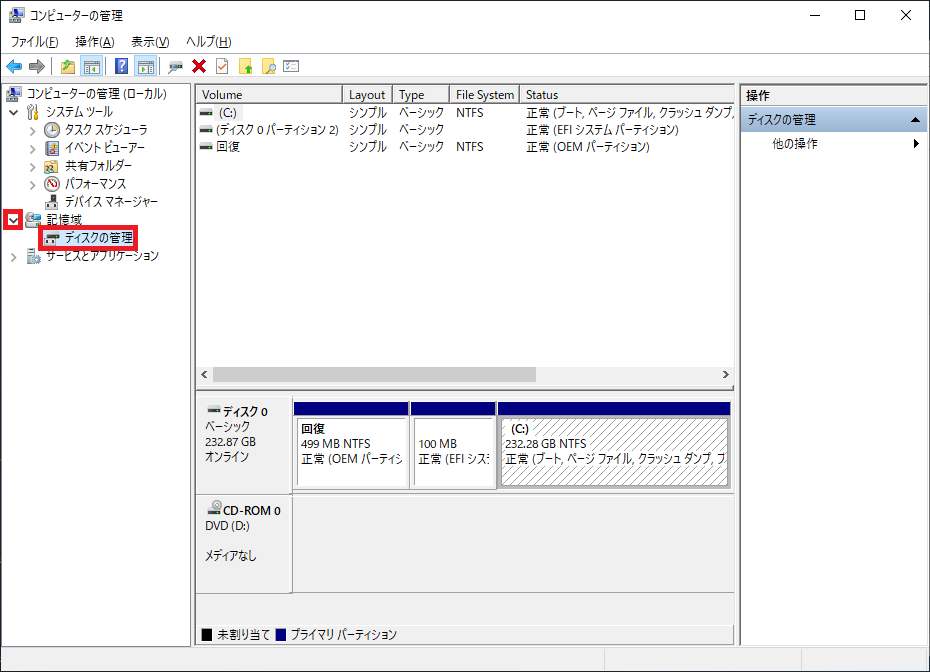
Task: Click the 共有フォルダー folder icon
Action: pyautogui.click(x=52, y=166)
